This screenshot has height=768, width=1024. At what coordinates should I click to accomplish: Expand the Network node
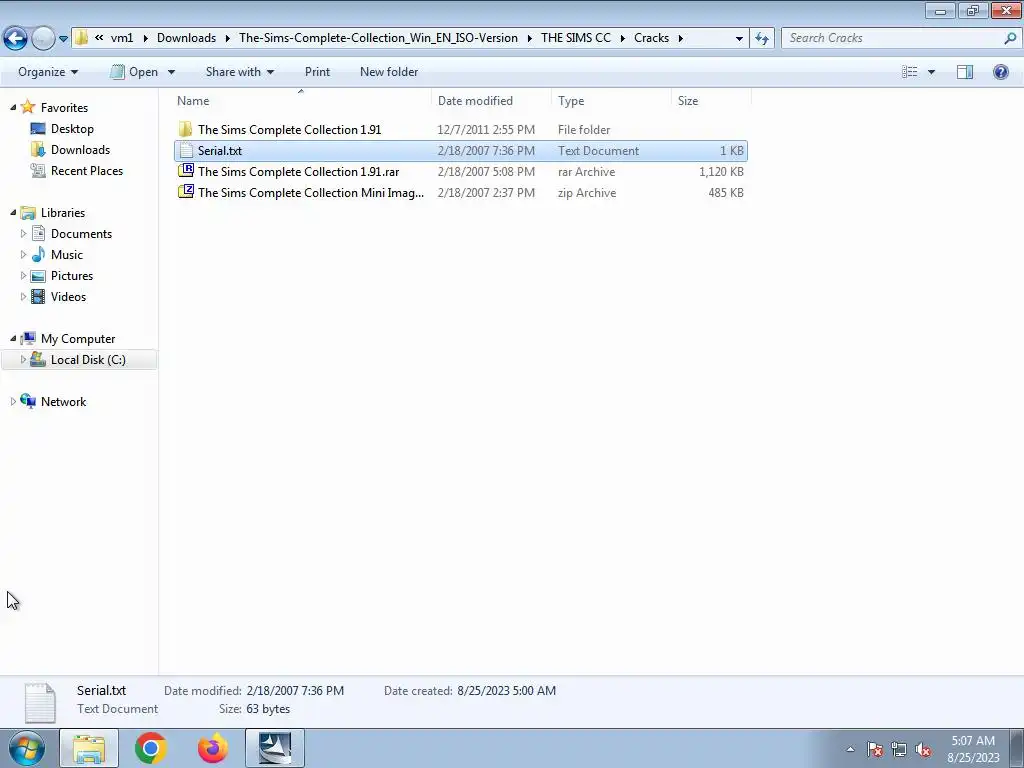point(13,402)
